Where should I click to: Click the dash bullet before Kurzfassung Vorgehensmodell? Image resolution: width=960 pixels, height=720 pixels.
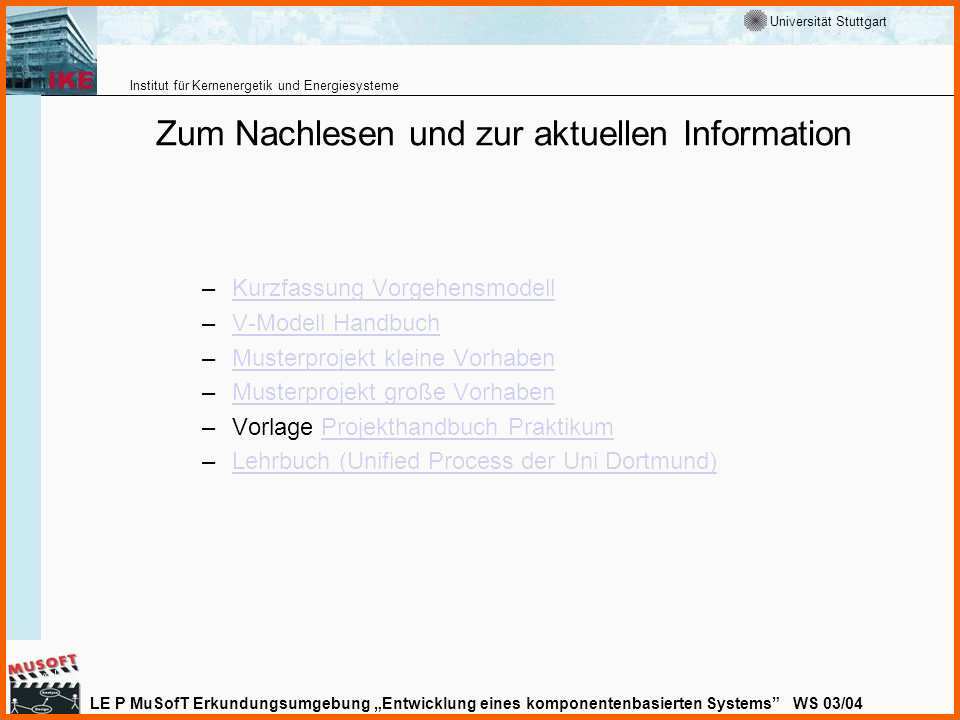pyautogui.click(x=208, y=290)
